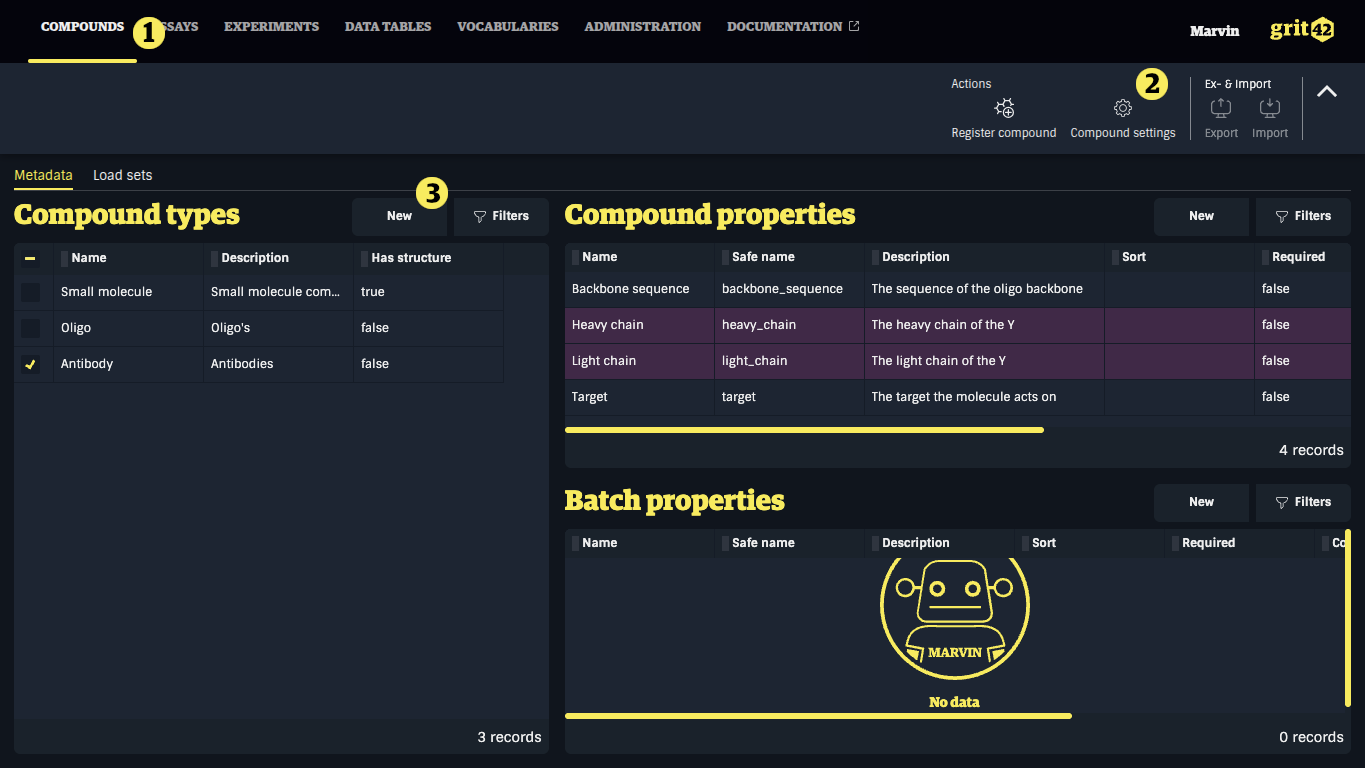This screenshot has height=768, width=1365.
Task: Open Compound settings gear icon
Action: [x=1122, y=108]
